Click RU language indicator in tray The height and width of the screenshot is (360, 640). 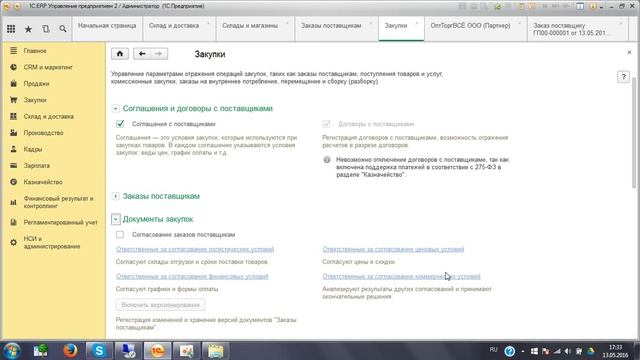coord(493,350)
